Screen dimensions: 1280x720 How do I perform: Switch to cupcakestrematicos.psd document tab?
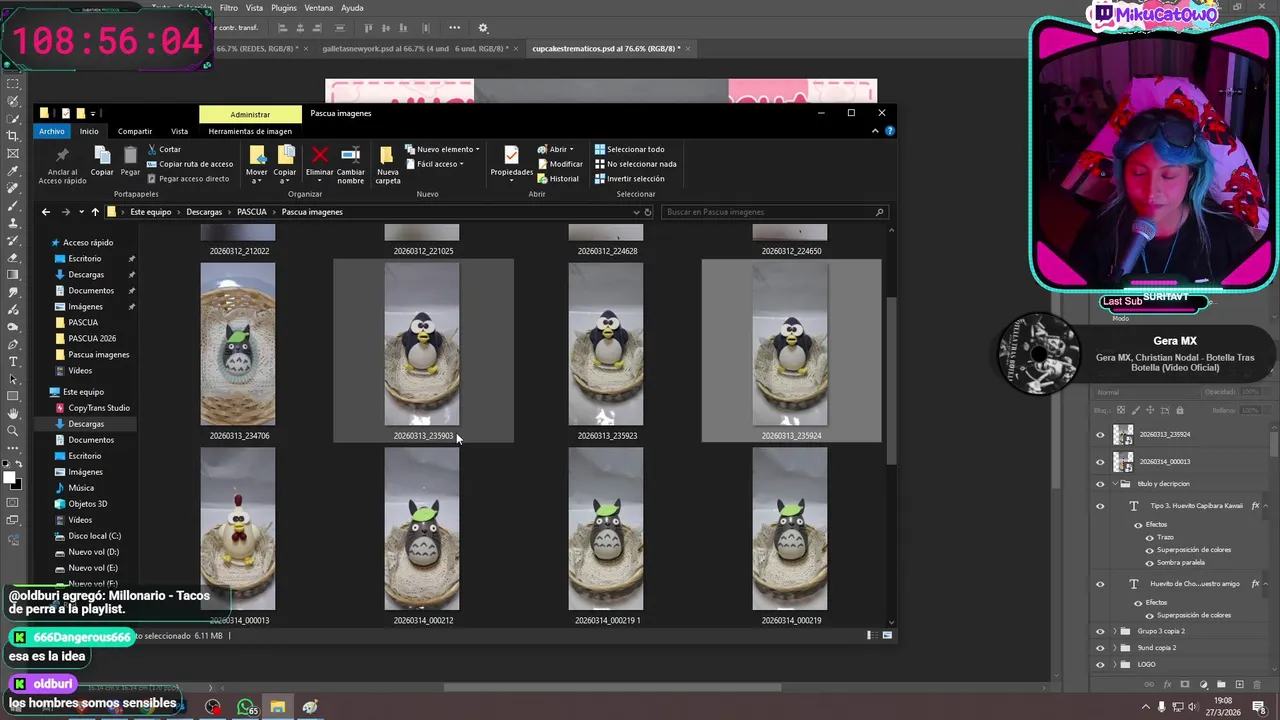606,48
